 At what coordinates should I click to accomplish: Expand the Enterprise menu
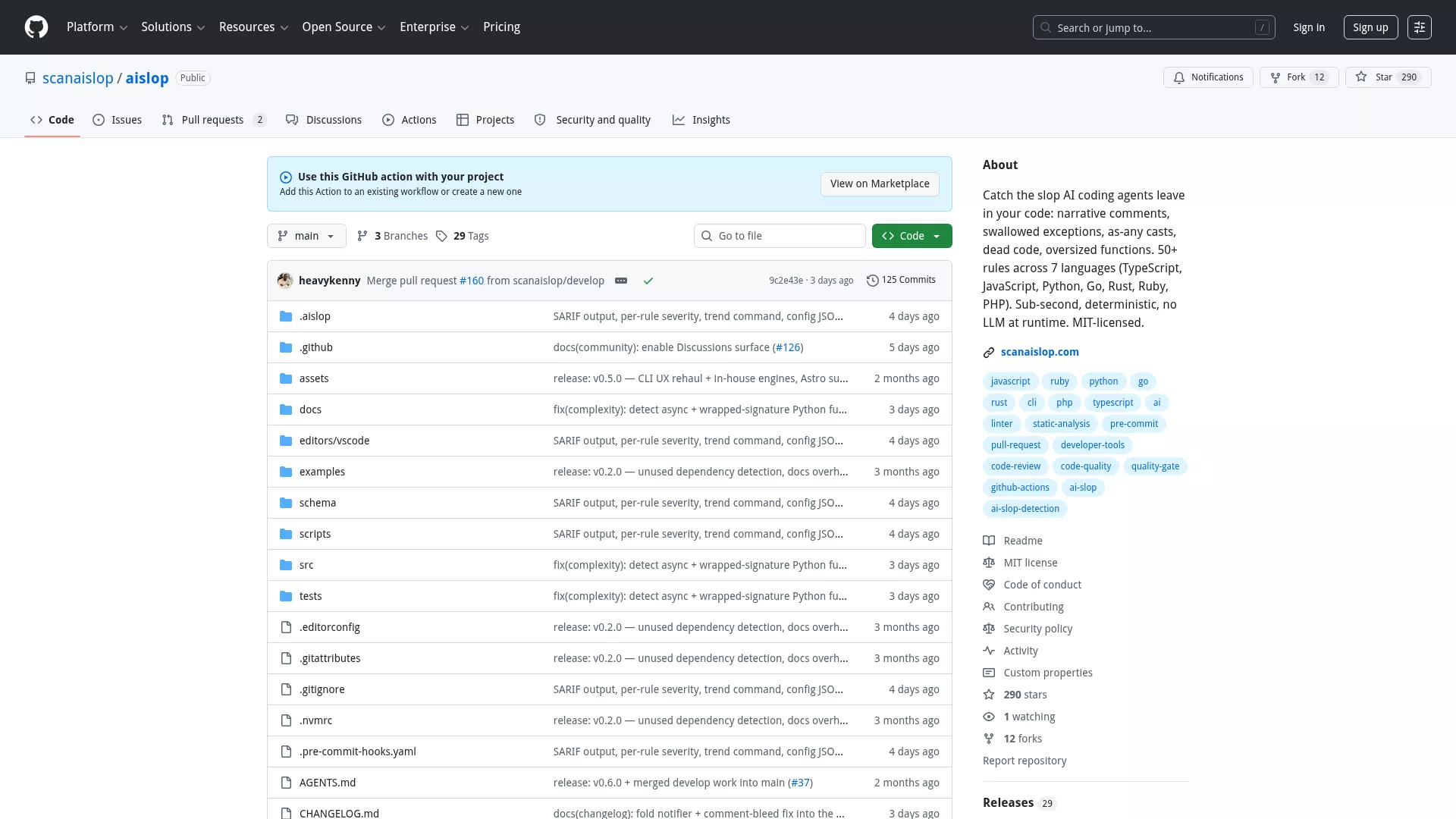pos(434,27)
